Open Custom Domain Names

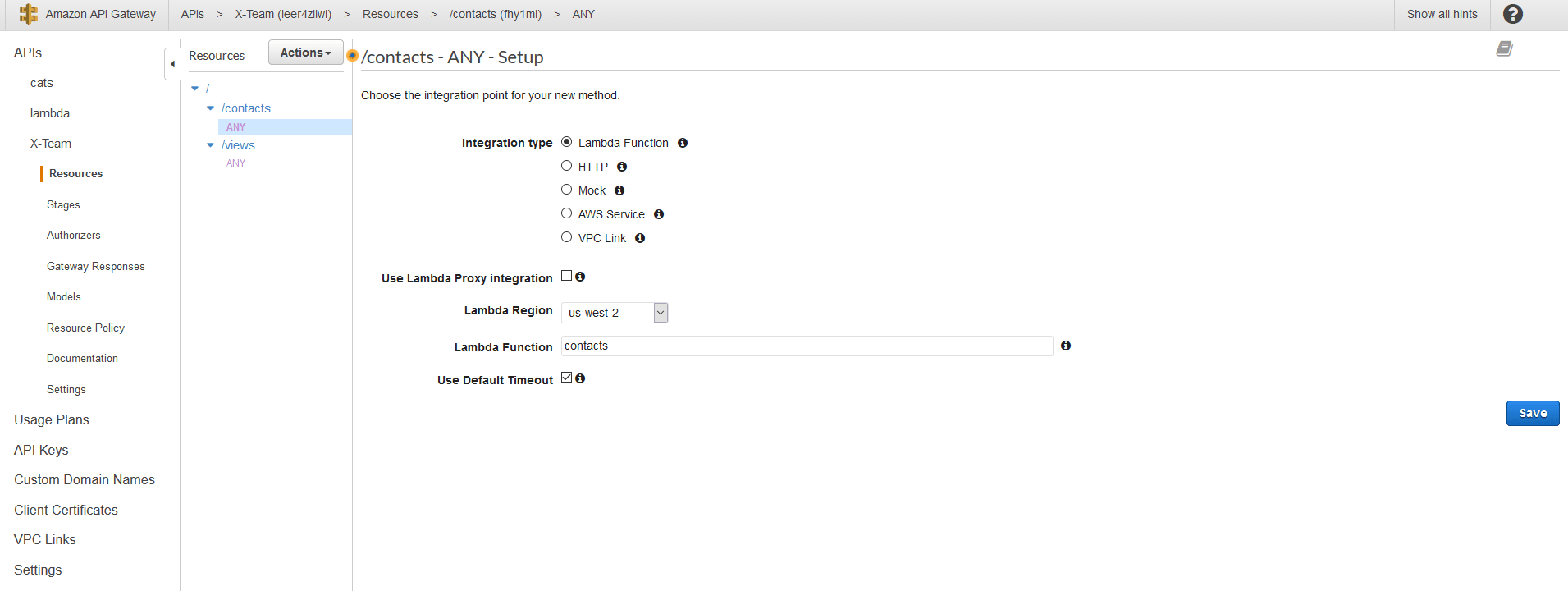85,479
